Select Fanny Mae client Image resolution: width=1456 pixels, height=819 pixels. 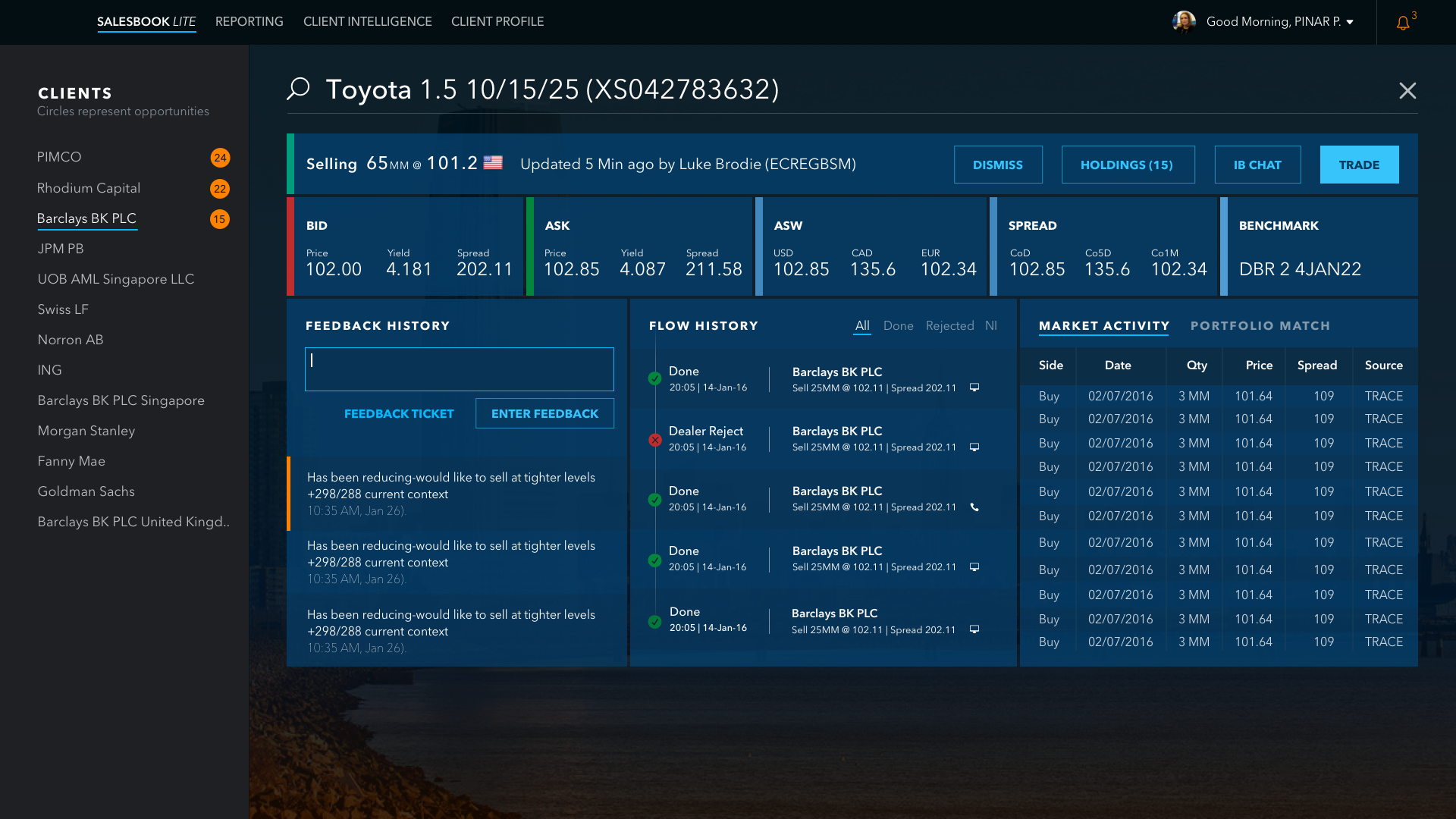tap(71, 461)
